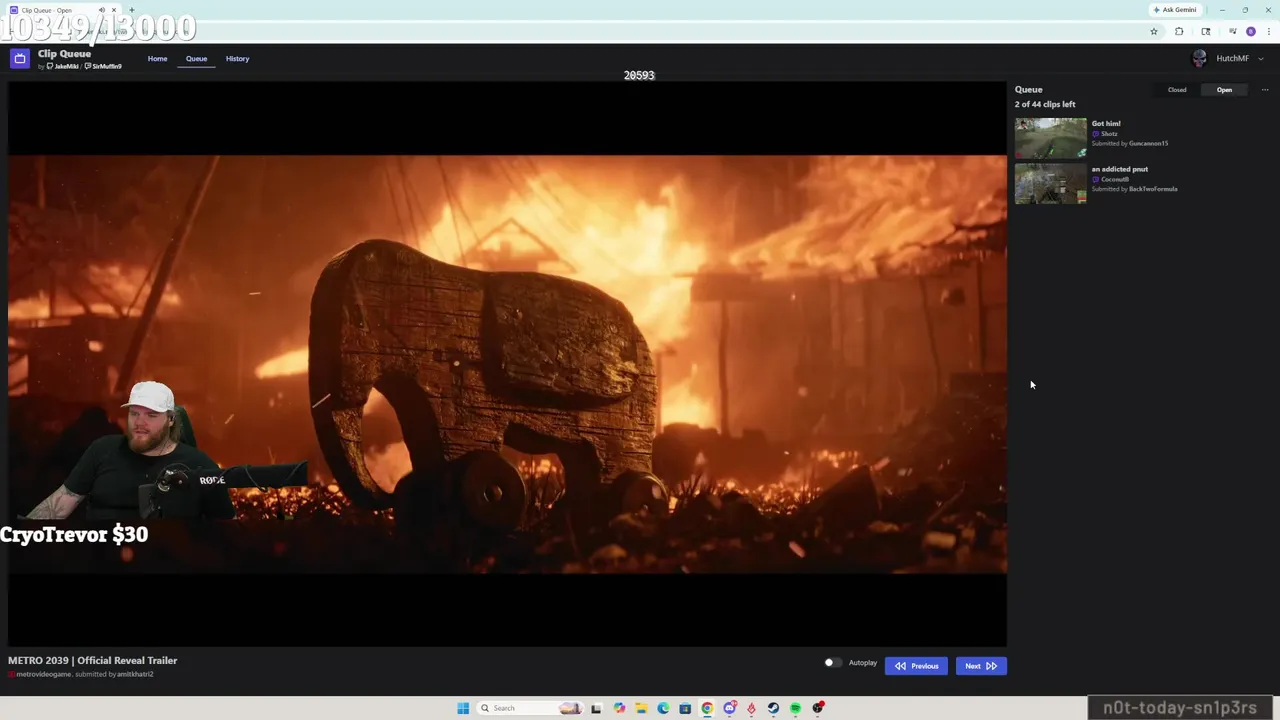Click the Chrome media/search side panel icon
This screenshot has width=1280, height=720.
1206,32
